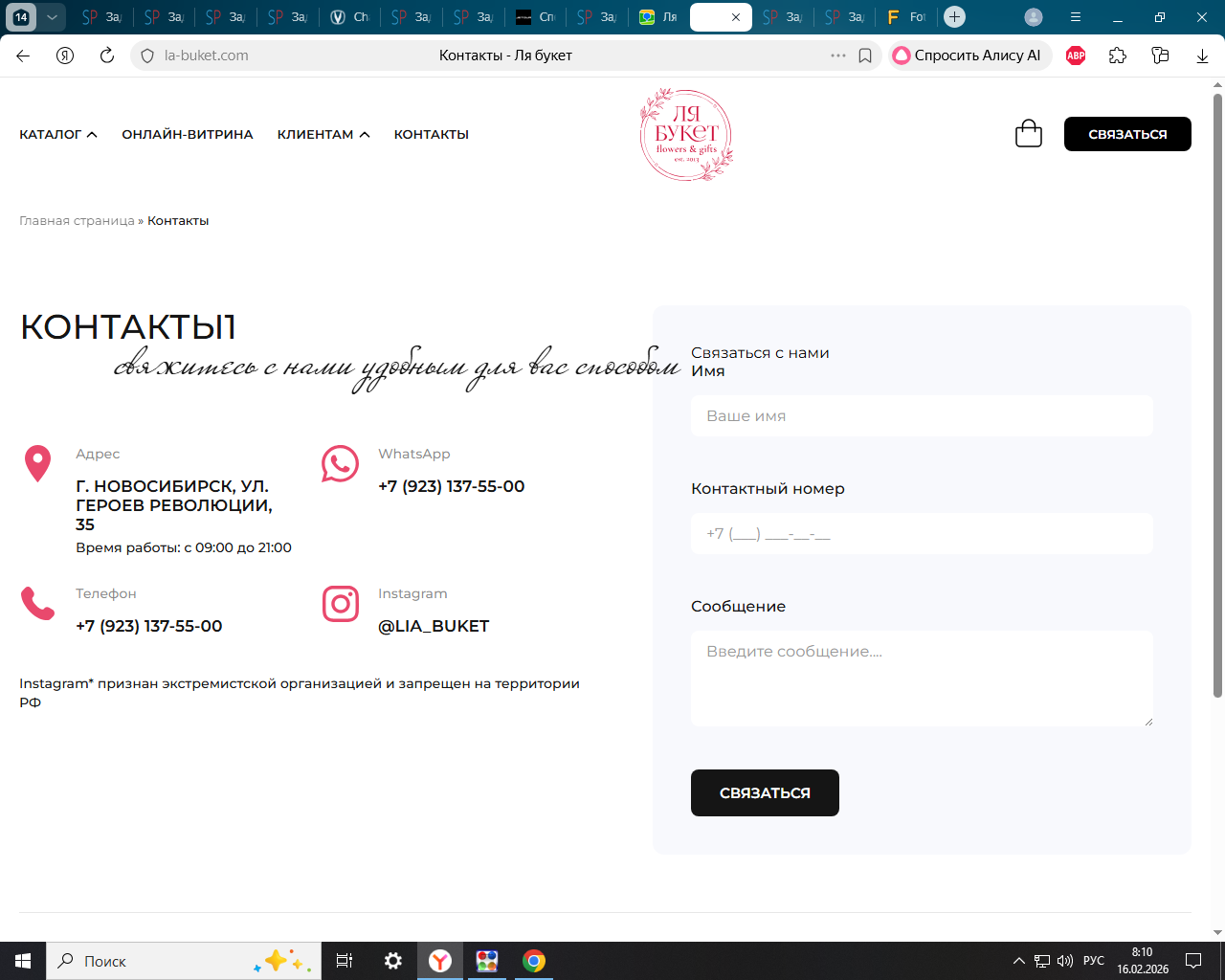
Task: Focus the Введите сообщение textarea
Action: coord(922,679)
